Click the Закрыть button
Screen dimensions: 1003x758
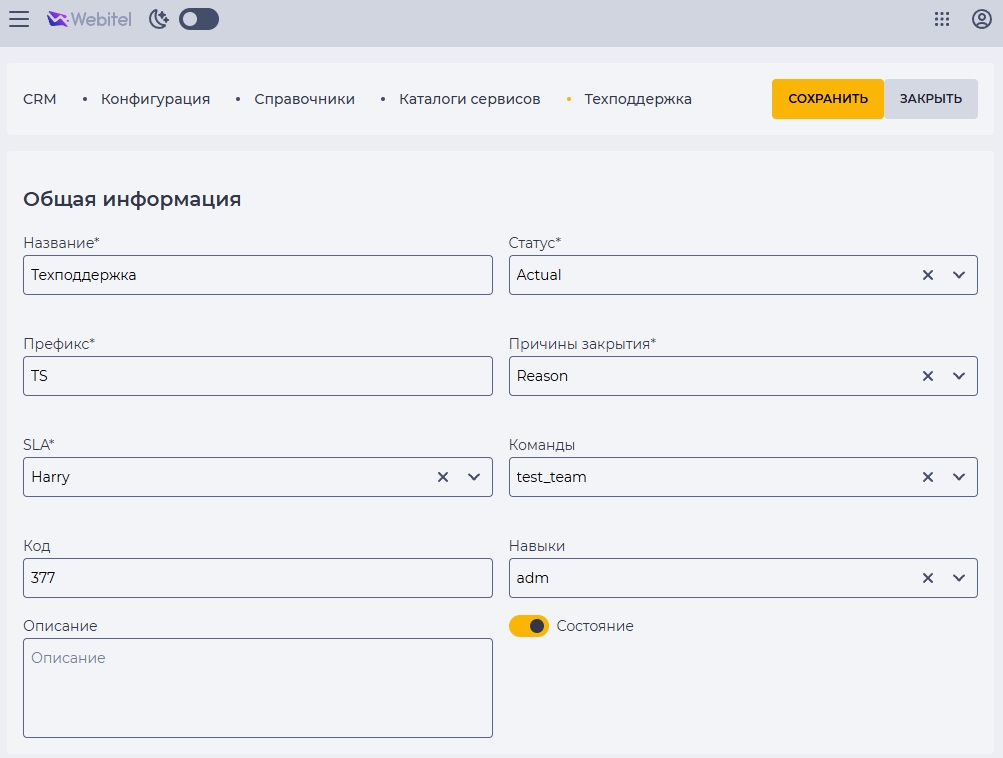tap(931, 99)
